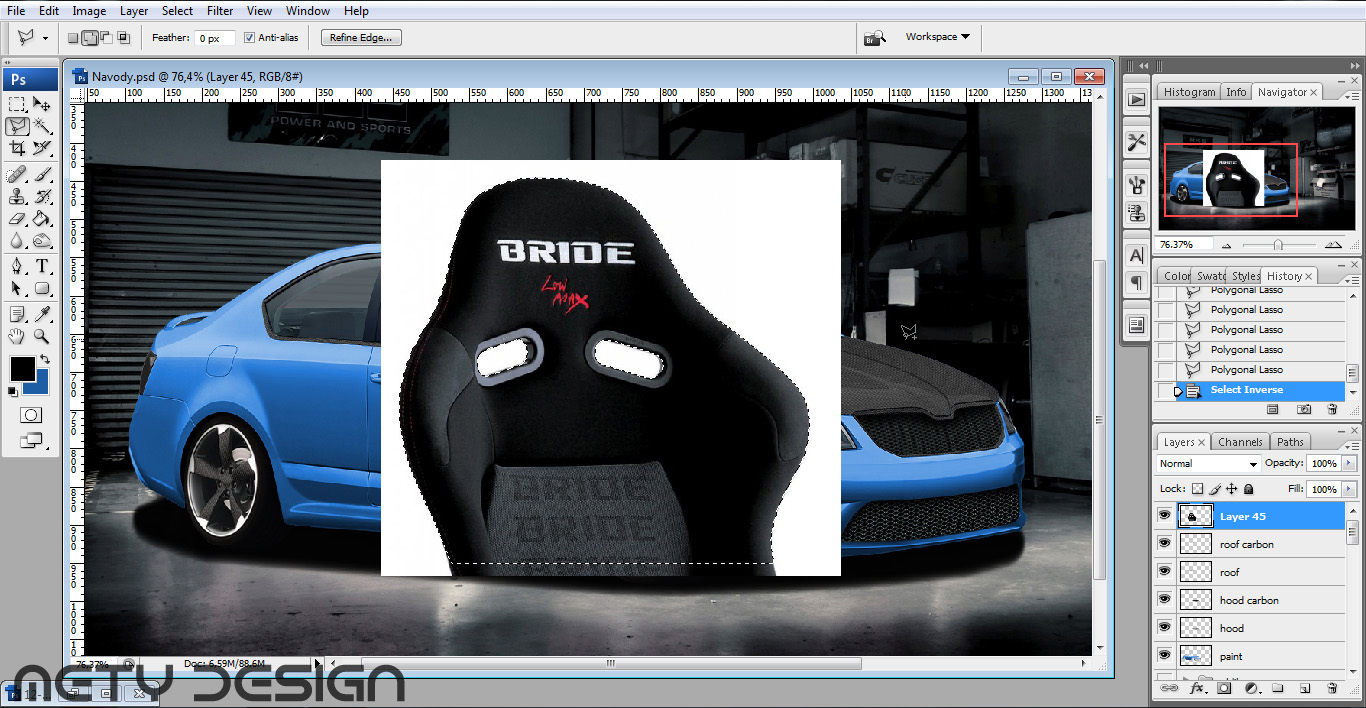
Task: Open the Workspace dropdown
Action: pos(937,37)
